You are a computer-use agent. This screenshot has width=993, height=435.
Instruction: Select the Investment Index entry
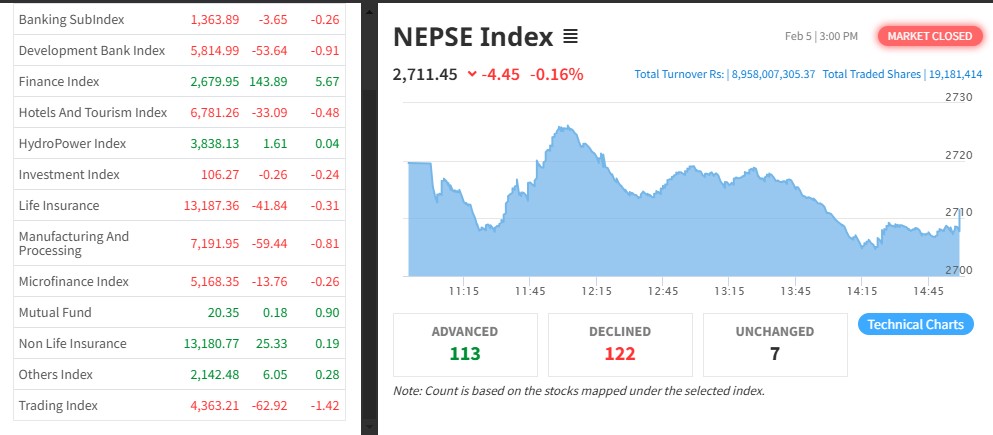click(x=69, y=175)
